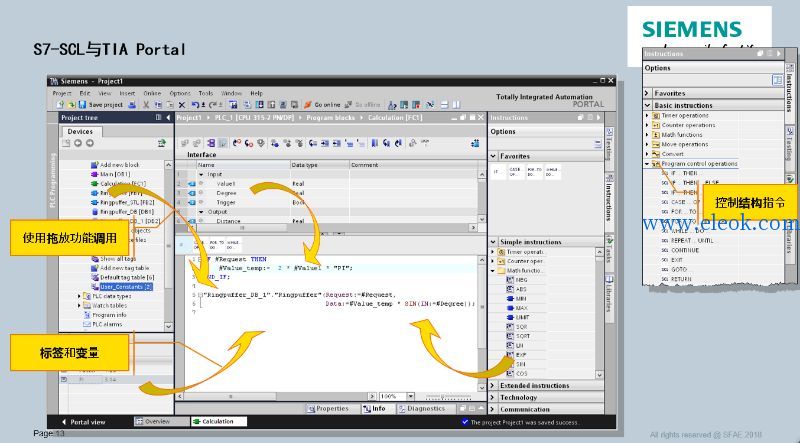The image size is (800, 443).
Task: Select User_Constants tag table
Action: (x=121, y=287)
